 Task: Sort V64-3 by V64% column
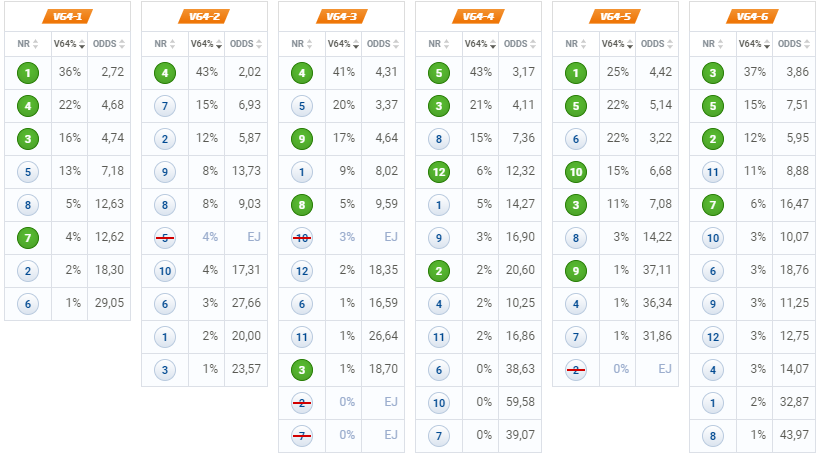pos(343,44)
